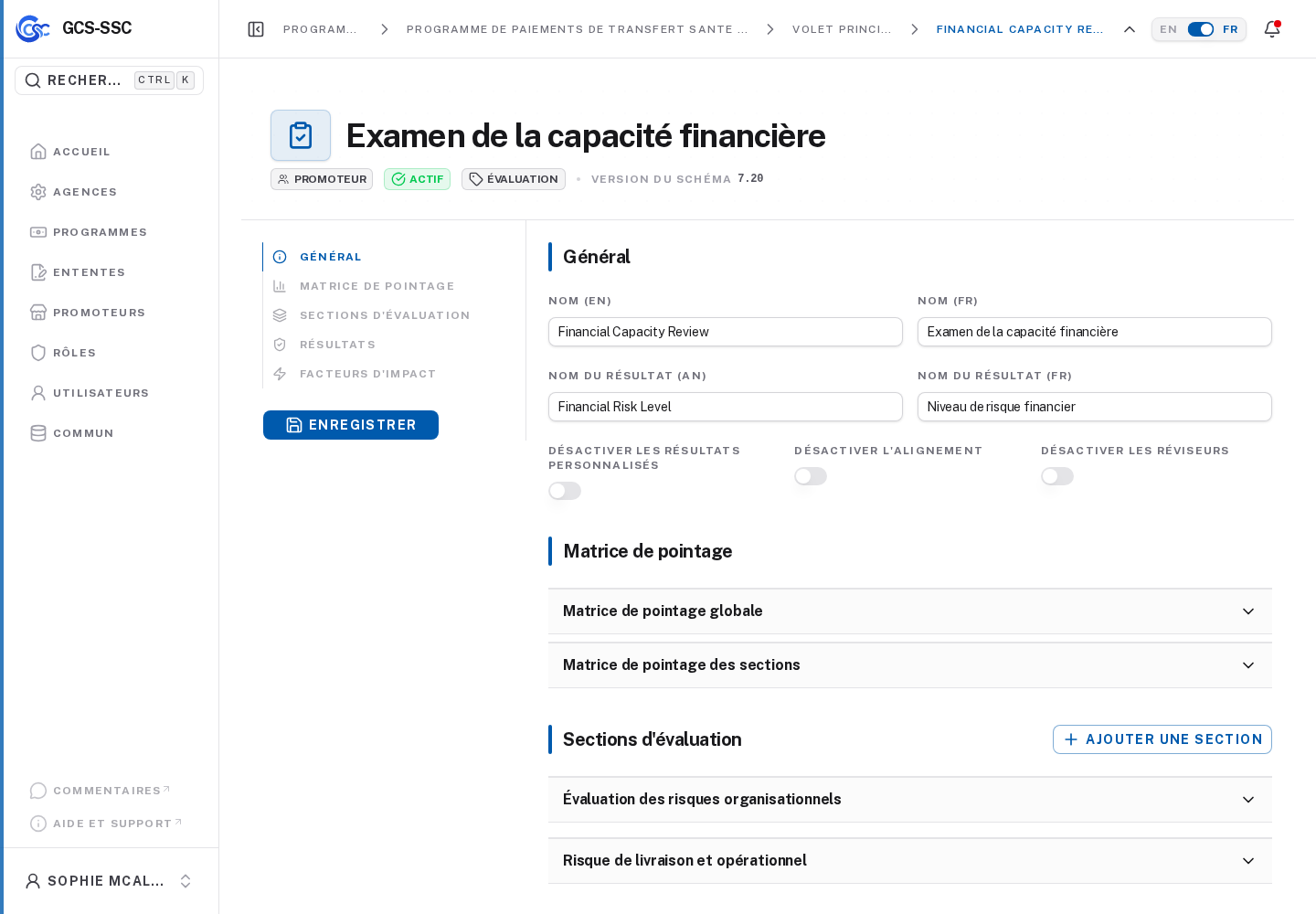Expand Matrice de pointage des sections

(x=910, y=665)
